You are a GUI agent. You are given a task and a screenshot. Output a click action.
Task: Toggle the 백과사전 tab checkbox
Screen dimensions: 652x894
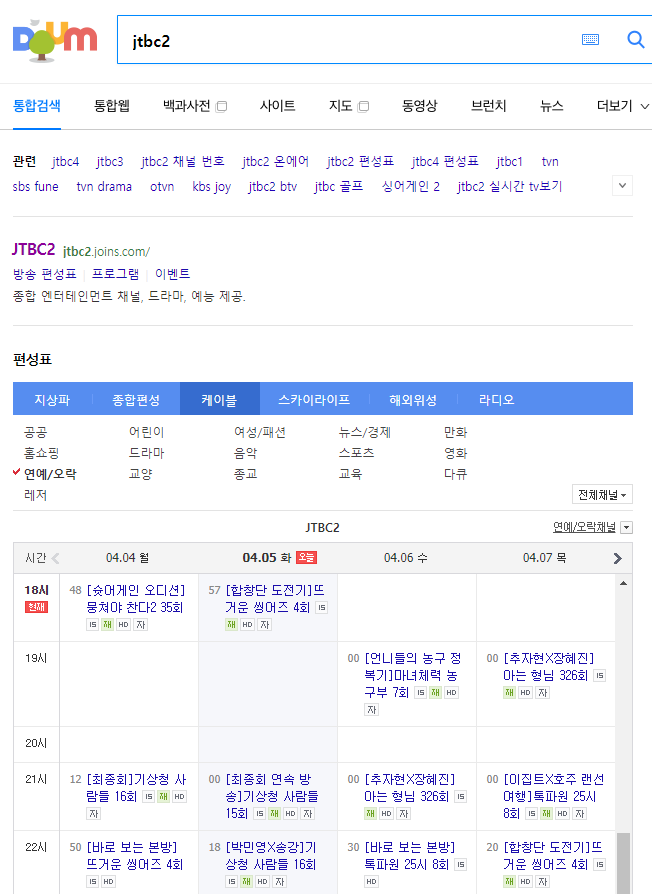tap(222, 106)
